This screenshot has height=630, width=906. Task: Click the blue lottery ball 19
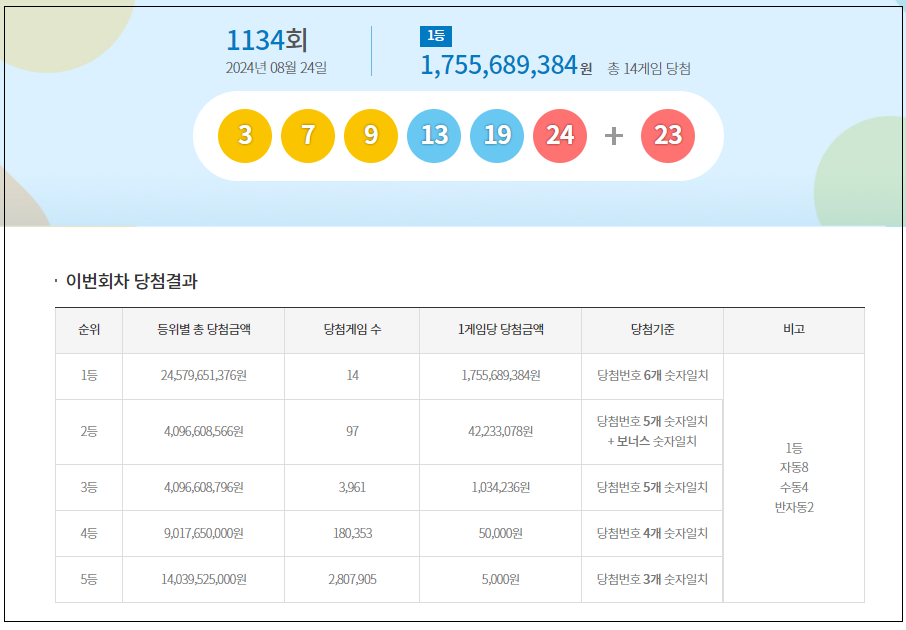pyautogui.click(x=497, y=136)
